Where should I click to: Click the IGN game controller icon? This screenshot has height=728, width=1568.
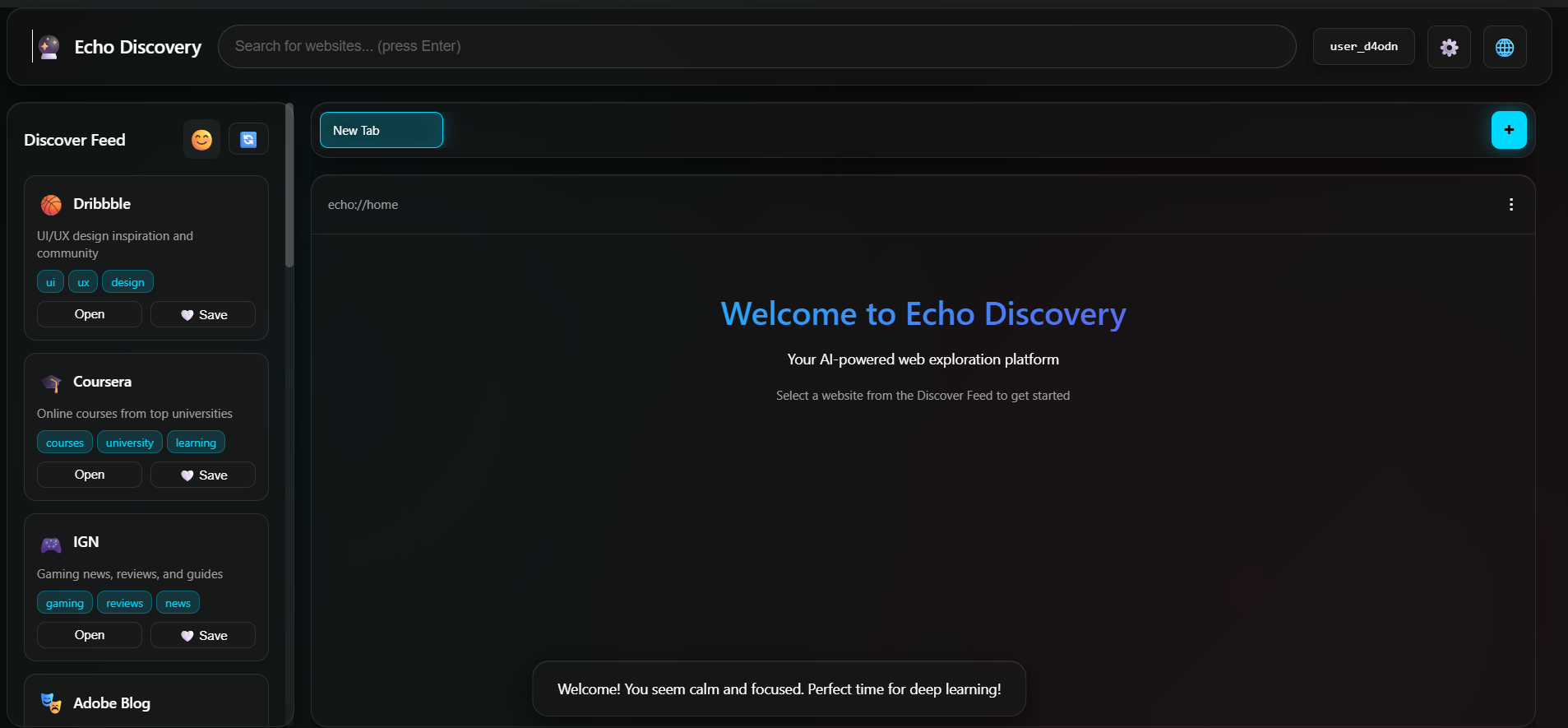(x=51, y=543)
